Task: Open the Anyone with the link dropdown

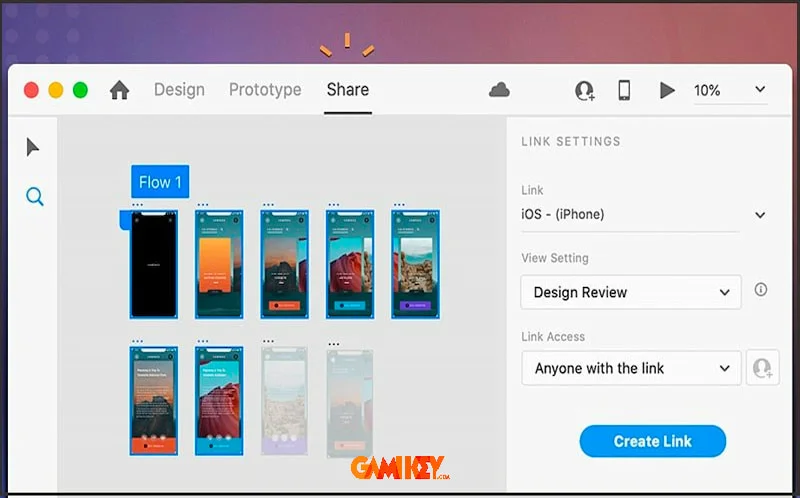Action: click(x=631, y=368)
